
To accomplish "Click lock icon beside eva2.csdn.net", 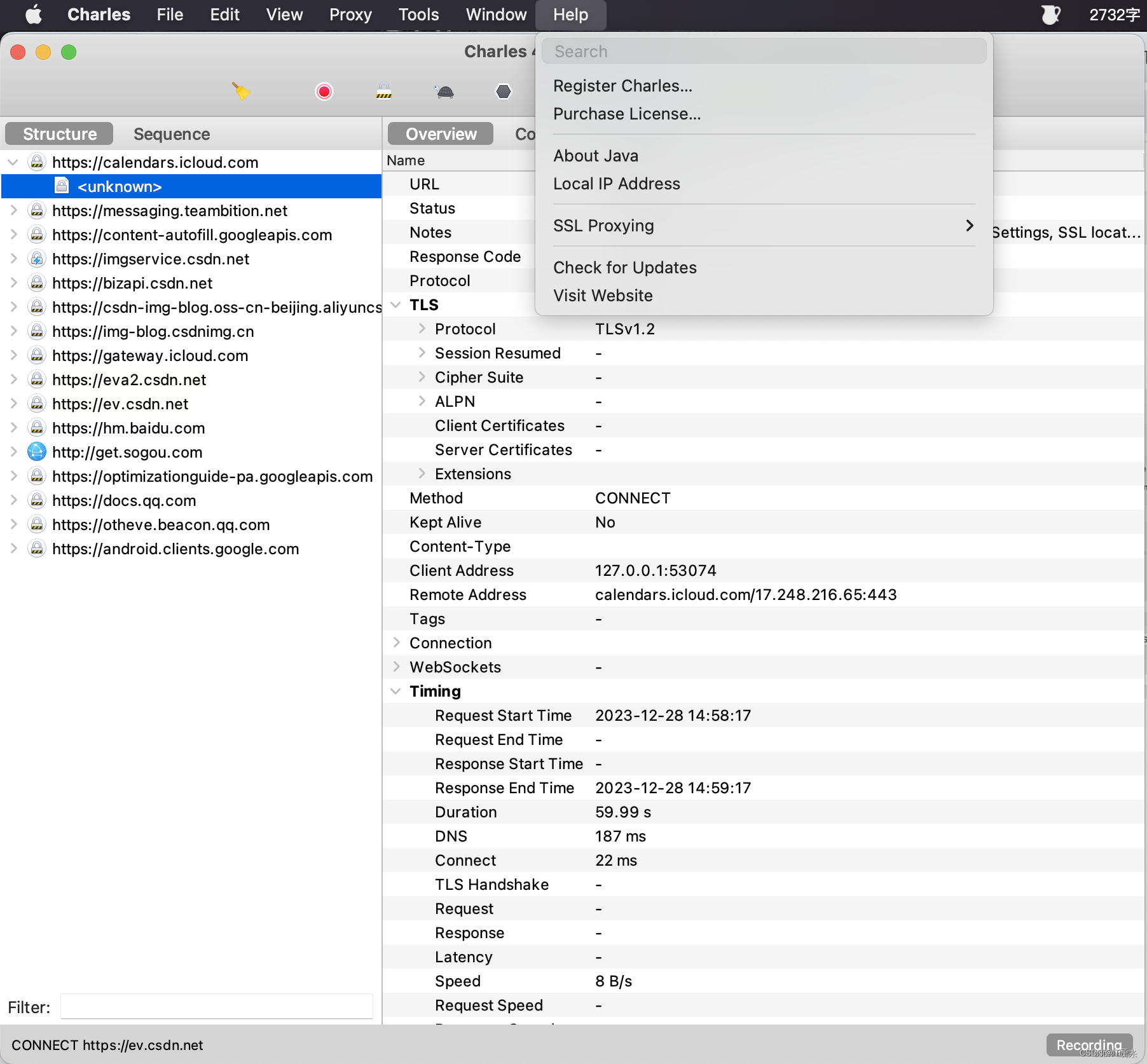I will pyautogui.click(x=37, y=379).
